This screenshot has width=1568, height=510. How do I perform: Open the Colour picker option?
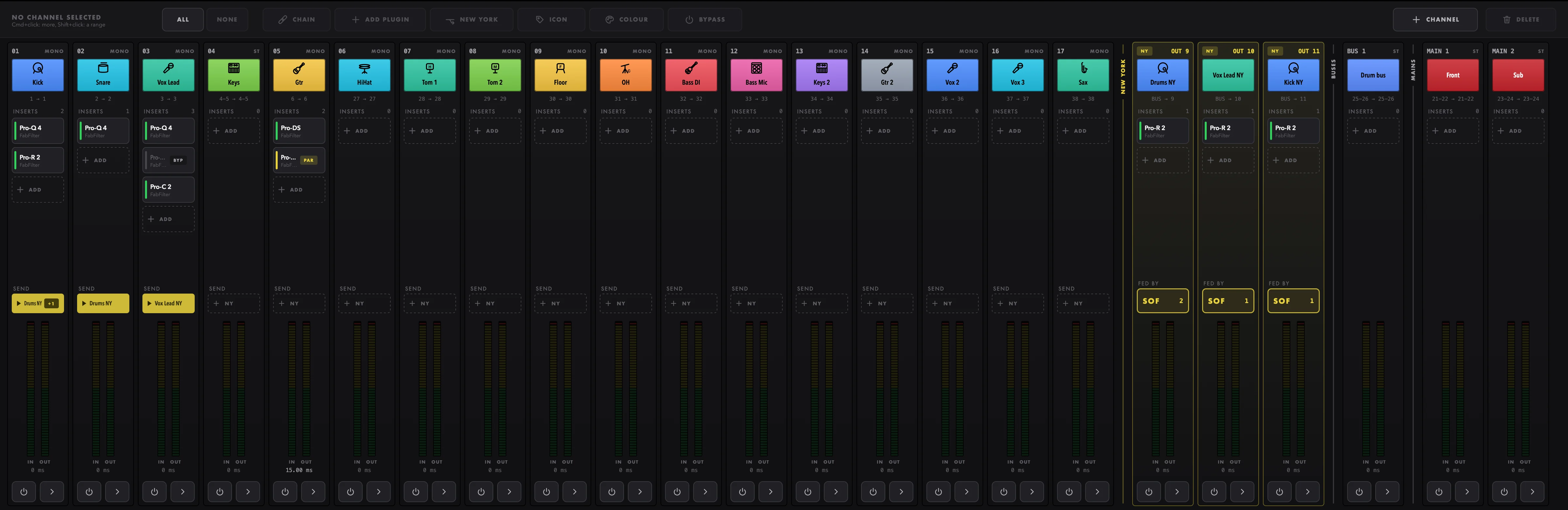click(626, 20)
